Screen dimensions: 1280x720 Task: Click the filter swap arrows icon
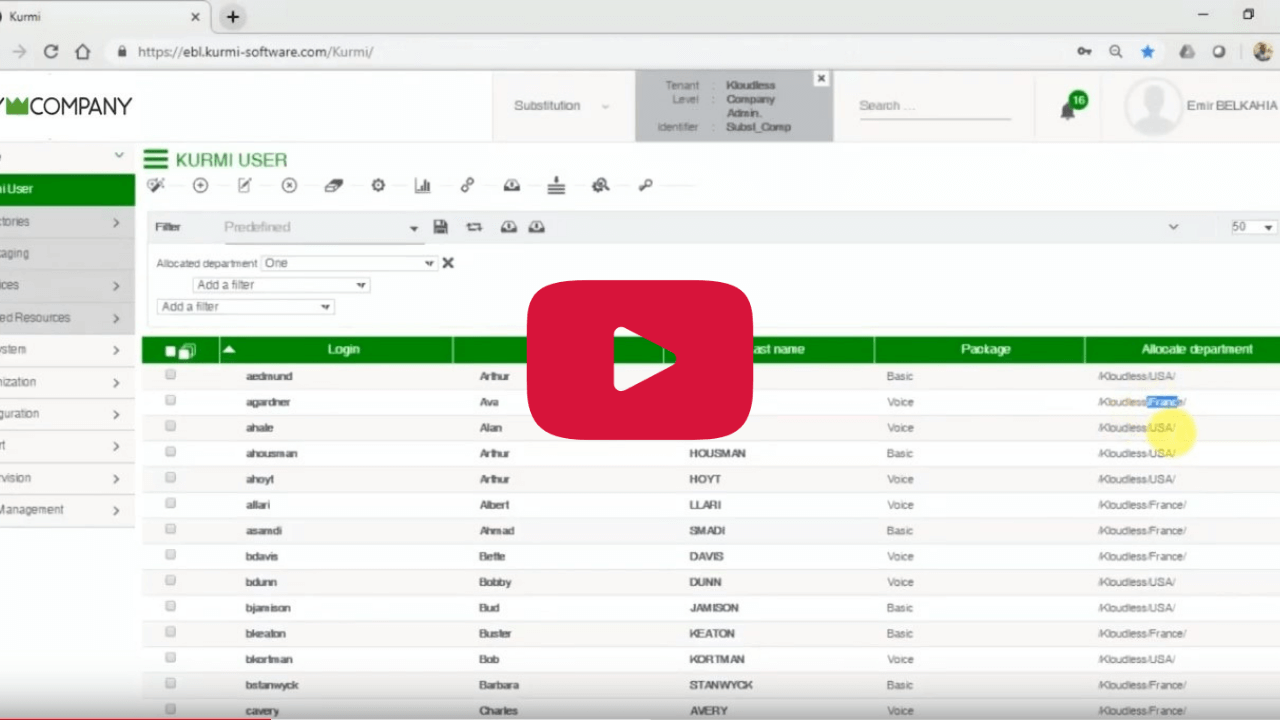[474, 227]
